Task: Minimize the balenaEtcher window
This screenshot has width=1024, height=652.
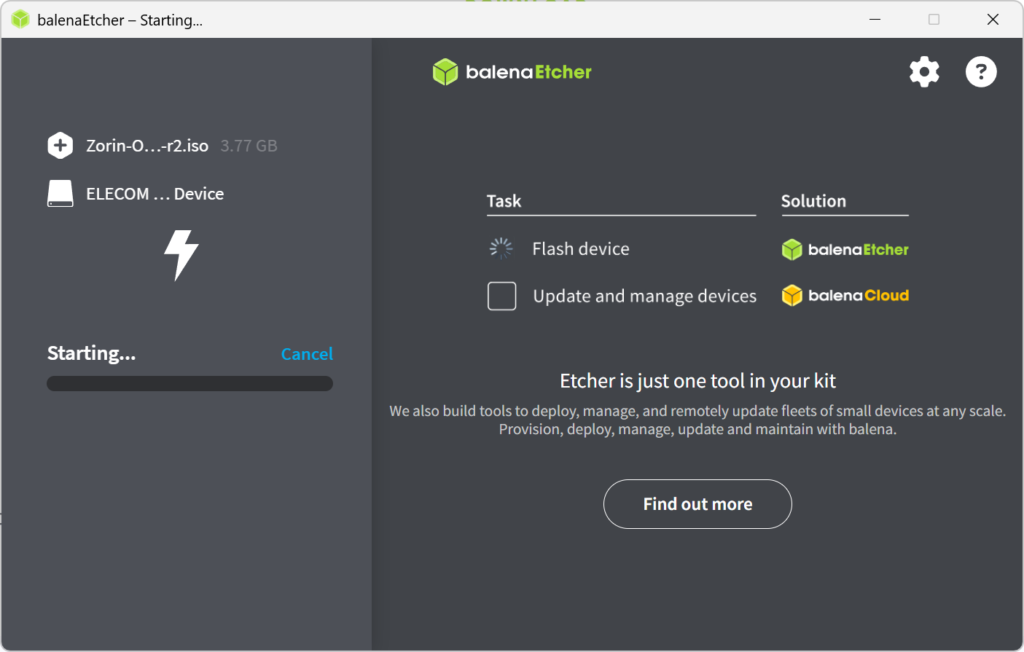Action: click(875, 20)
